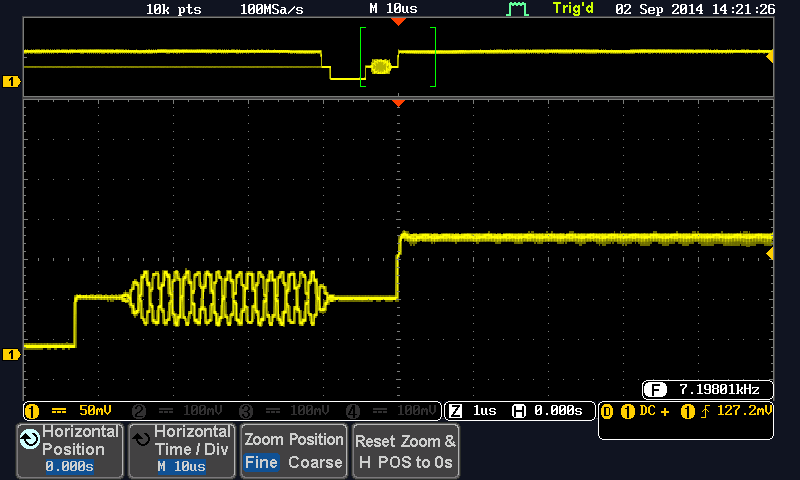Click channel 1 ground marker in overview
Viewport: 800px width, 480px height.
tap(12, 81)
